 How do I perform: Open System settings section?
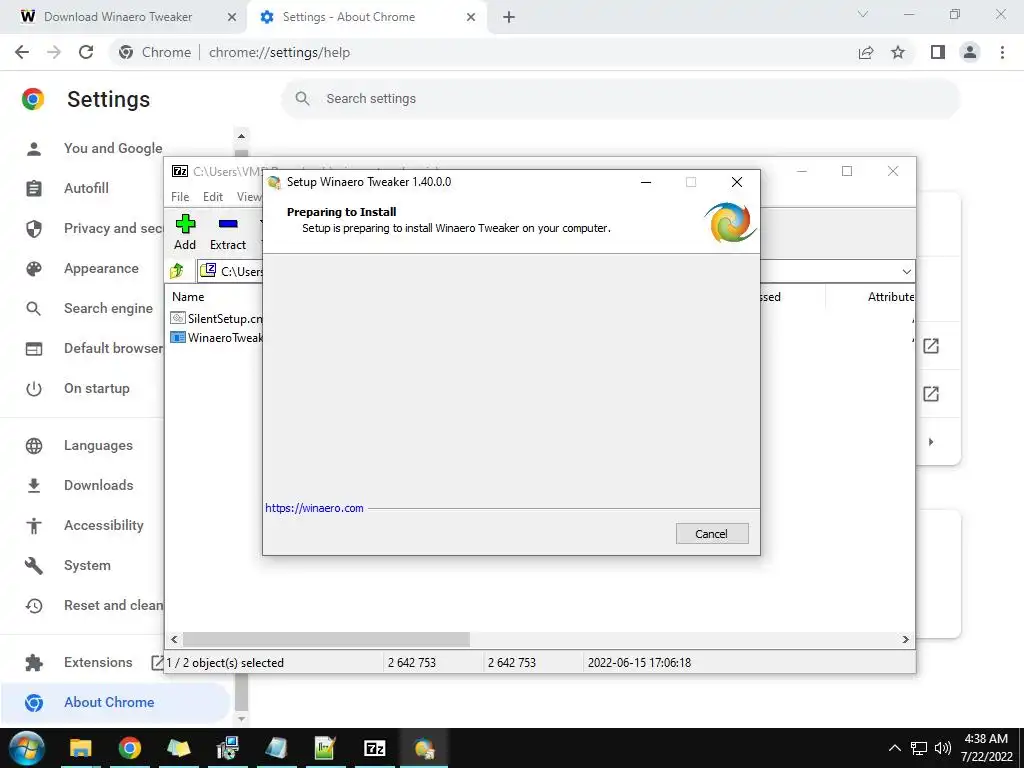[87, 566]
